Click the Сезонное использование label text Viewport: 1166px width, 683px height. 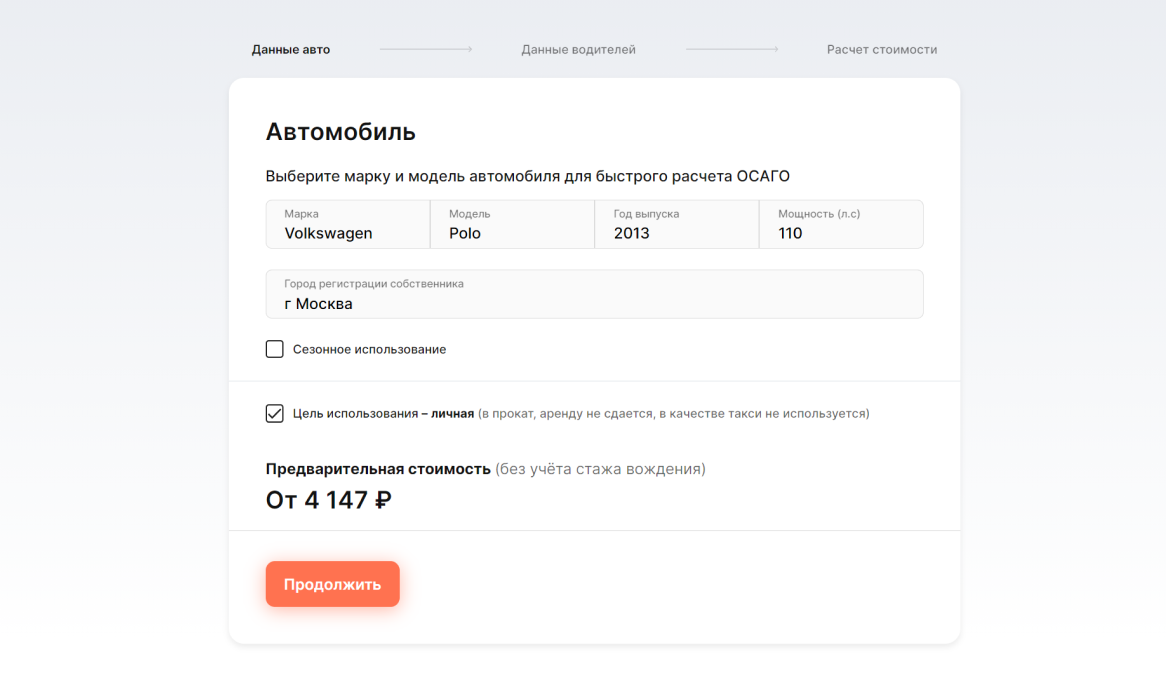pos(370,350)
